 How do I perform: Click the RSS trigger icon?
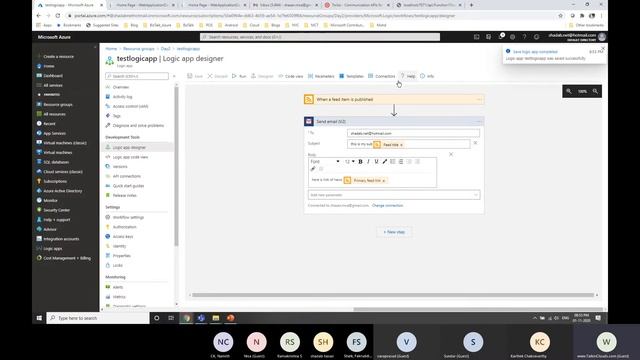tap(309, 99)
